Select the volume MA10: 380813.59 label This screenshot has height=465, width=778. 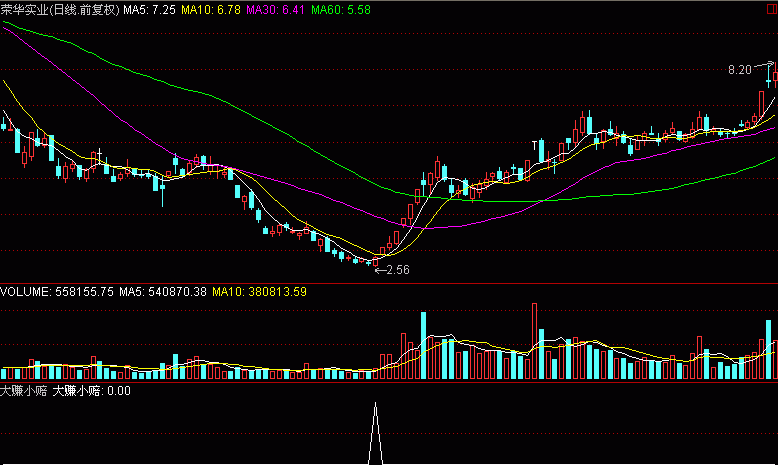tap(259, 292)
